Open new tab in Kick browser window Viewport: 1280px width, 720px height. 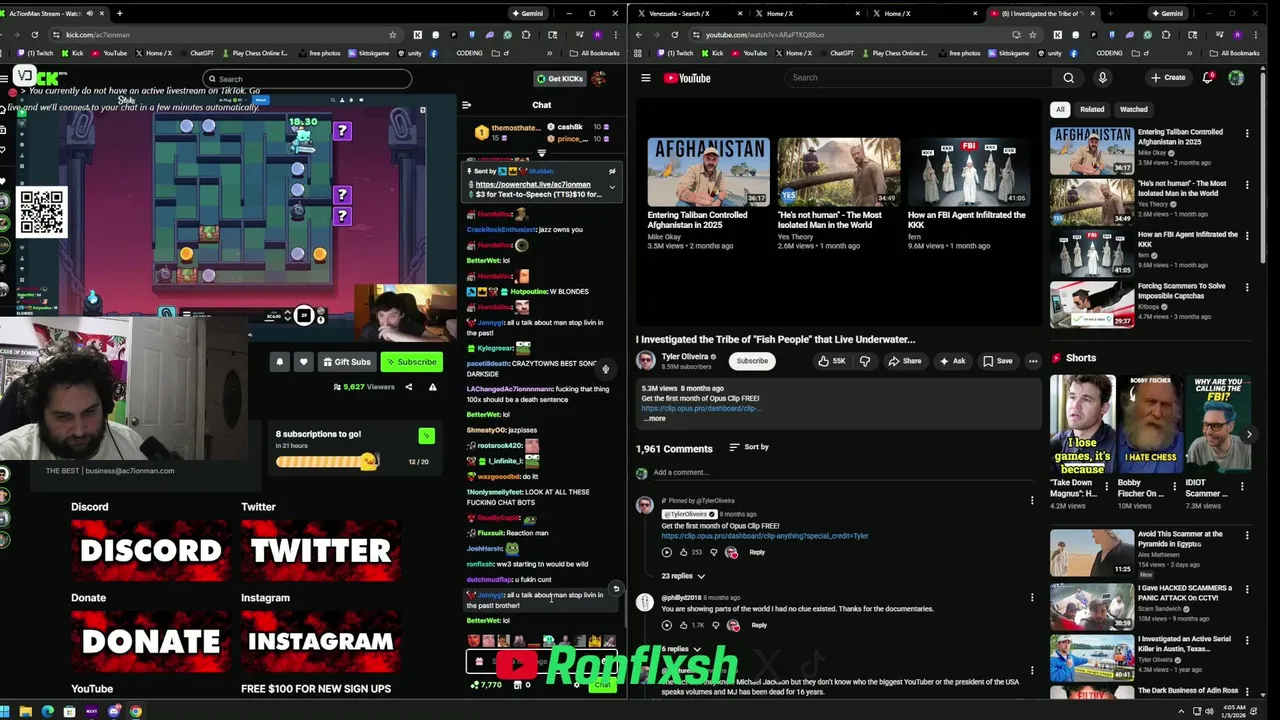[119, 14]
